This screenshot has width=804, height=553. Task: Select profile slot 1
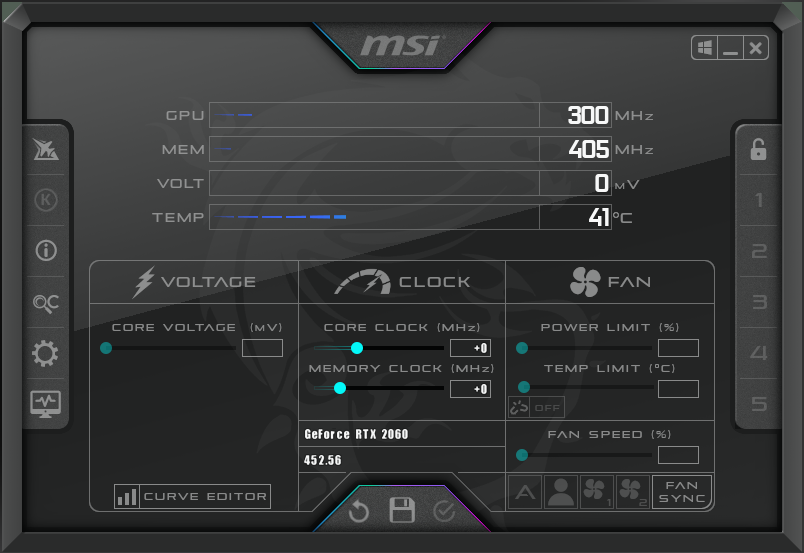click(758, 201)
